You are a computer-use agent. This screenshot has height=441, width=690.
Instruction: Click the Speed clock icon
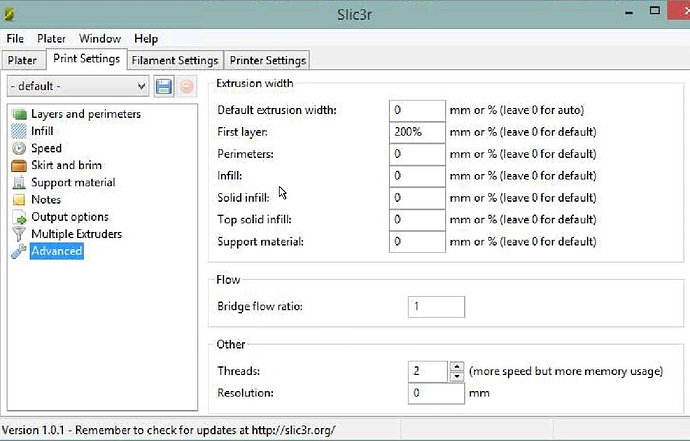(x=19, y=148)
